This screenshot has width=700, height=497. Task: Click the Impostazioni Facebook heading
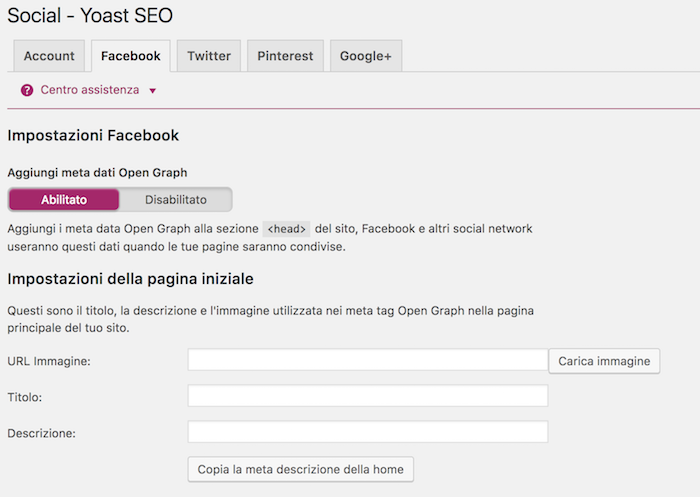pos(93,135)
